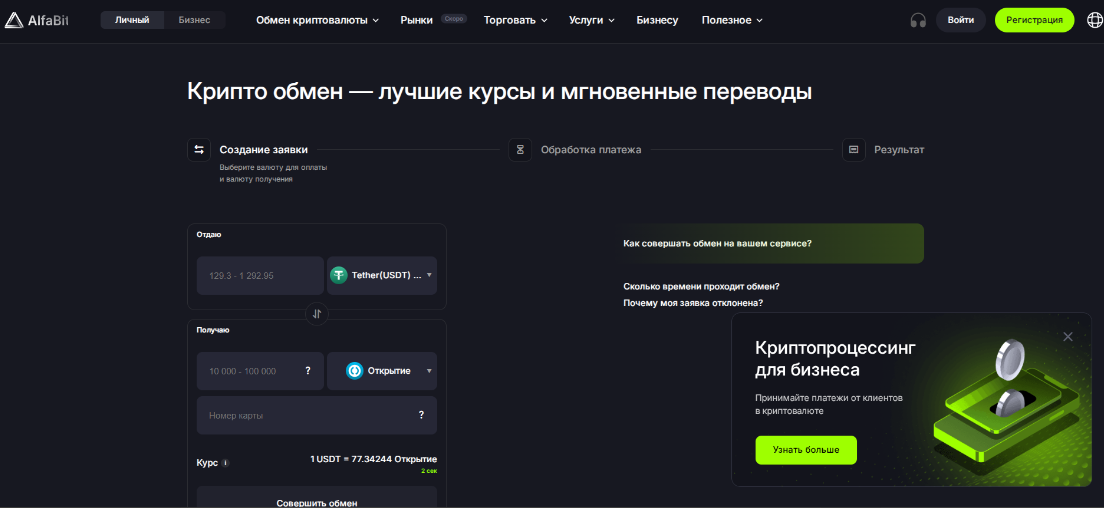Open the Бизнесу menu item

coord(658,20)
